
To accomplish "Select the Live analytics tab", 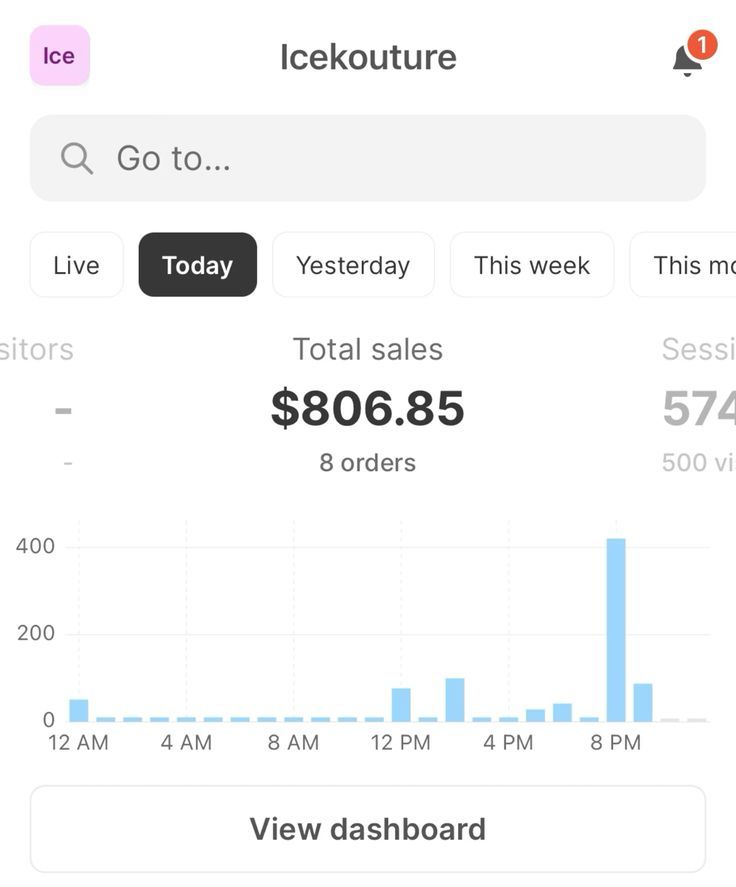I will (x=76, y=264).
